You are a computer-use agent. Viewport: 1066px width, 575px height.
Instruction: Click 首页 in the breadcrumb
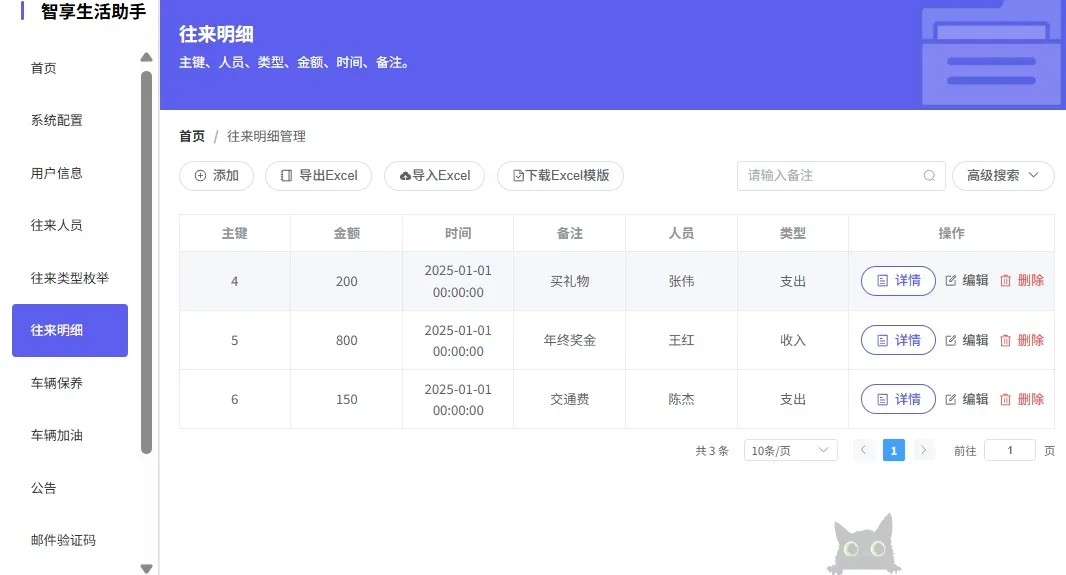coord(192,136)
